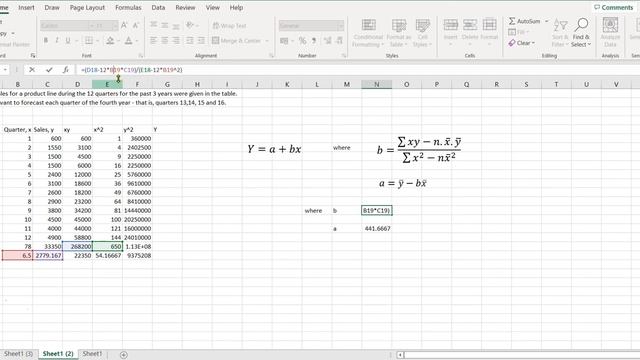The height and width of the screenshot is (360, 640).
Task: Open font size dropdown
Action: coord(115,26)
